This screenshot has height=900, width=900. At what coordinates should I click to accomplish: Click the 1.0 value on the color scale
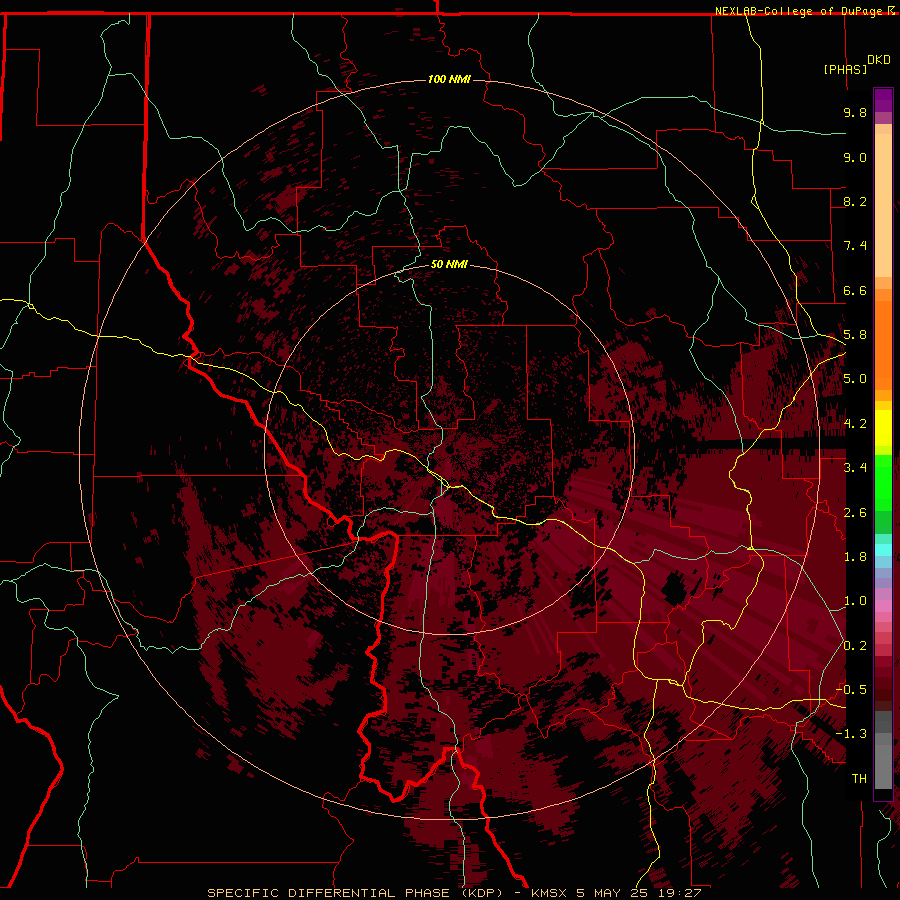pyautogui.click(x=855, y=601)
